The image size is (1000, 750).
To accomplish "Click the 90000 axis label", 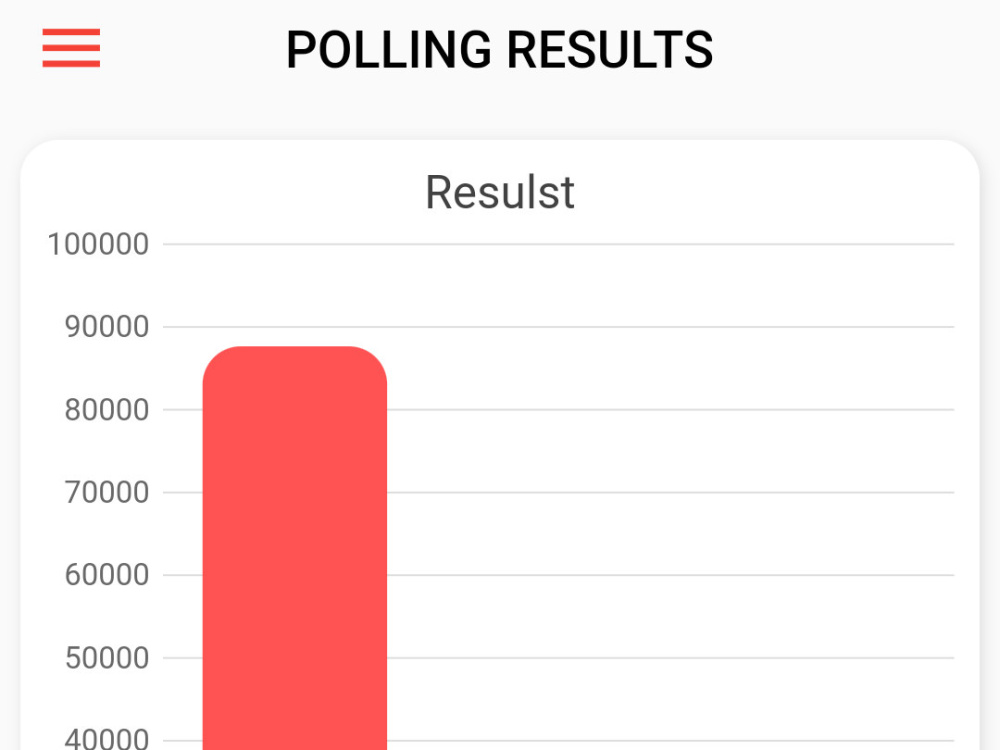I will [107, 327].
